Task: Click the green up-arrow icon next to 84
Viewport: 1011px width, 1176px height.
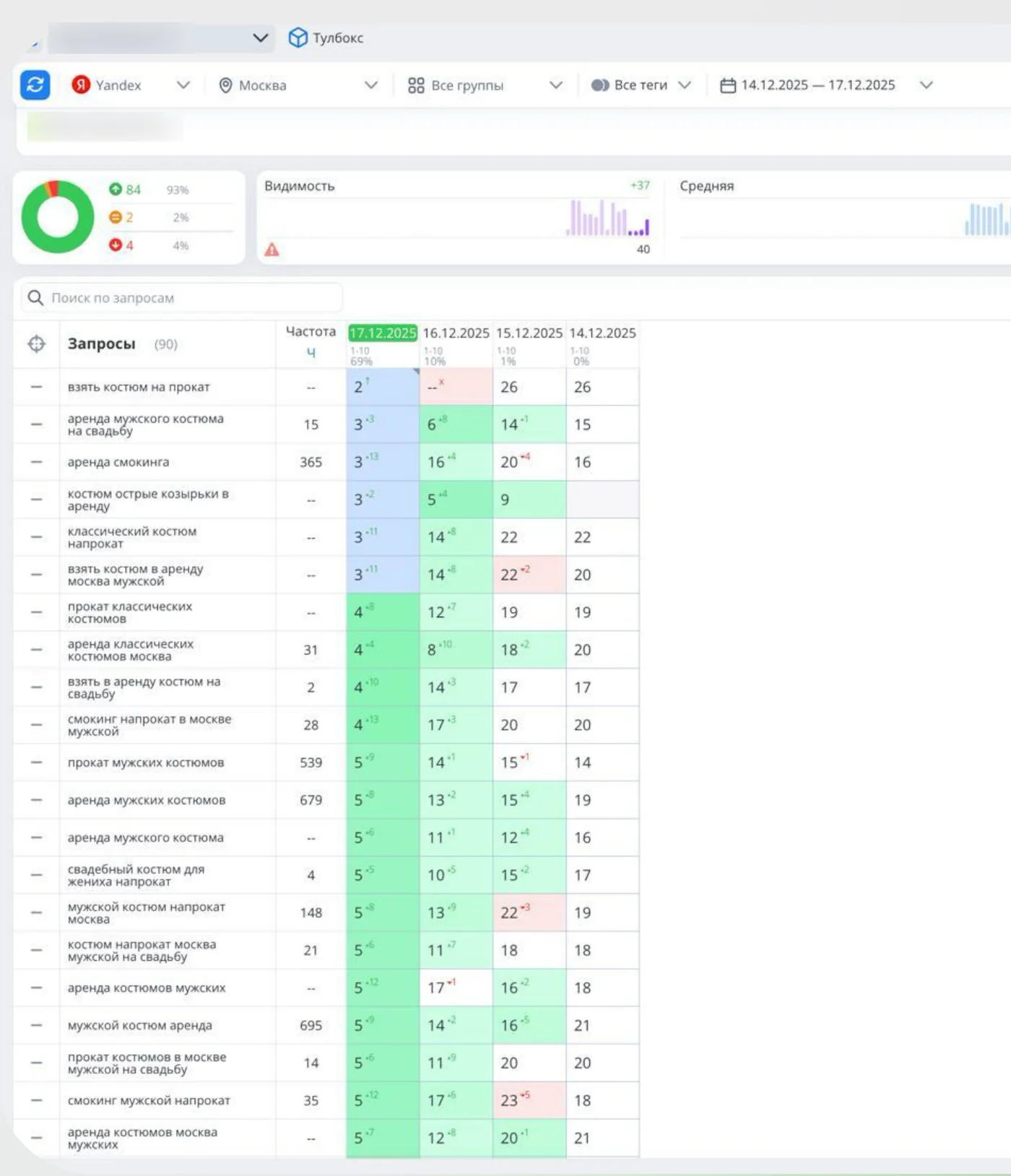Action: coord(116,189)
